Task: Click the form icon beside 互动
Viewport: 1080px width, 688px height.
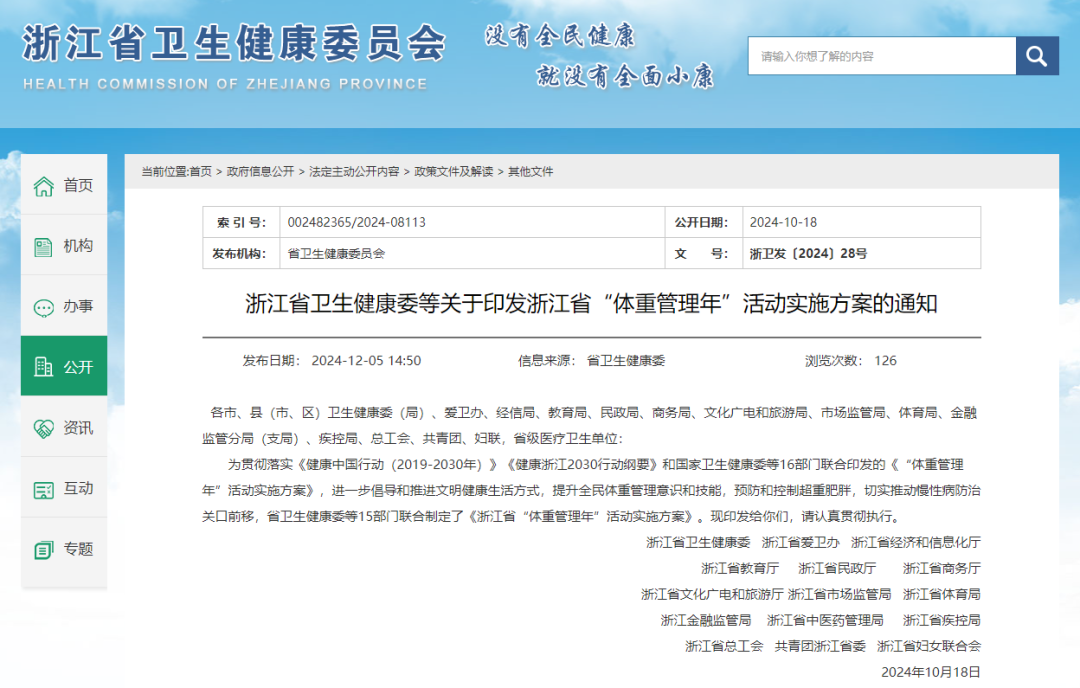Action: [x=43, y=490]
